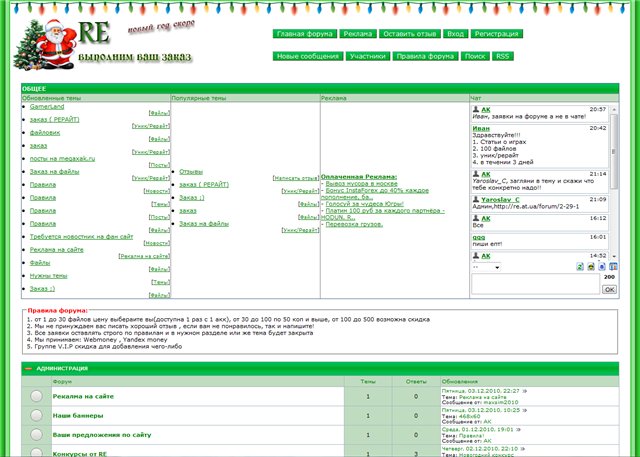Click status icon beside Ваши предложения по сайту
Image resolution: width=640 pixels, height=457 pixels.
pos(36,436)
